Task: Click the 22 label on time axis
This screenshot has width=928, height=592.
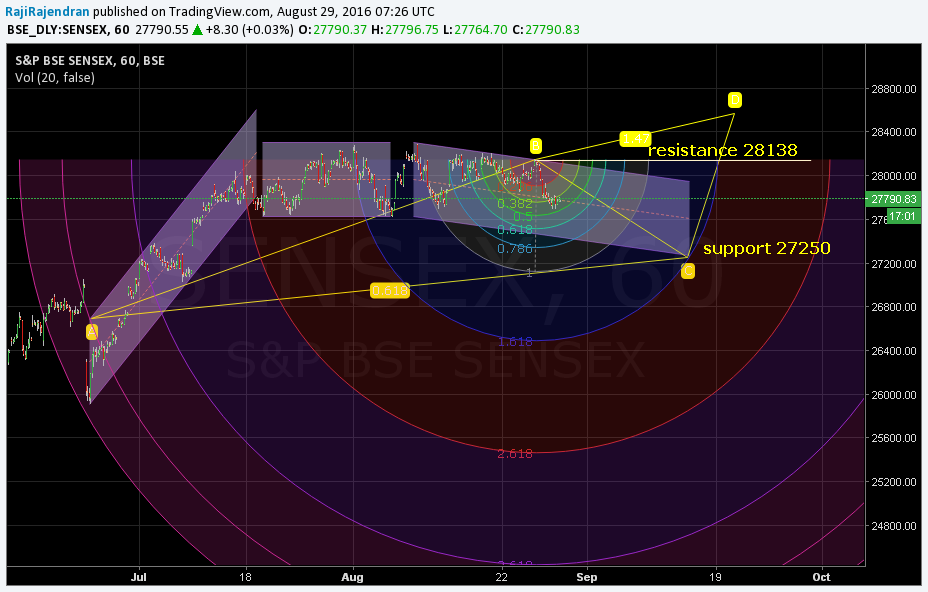Action: (x=502, y=577)
